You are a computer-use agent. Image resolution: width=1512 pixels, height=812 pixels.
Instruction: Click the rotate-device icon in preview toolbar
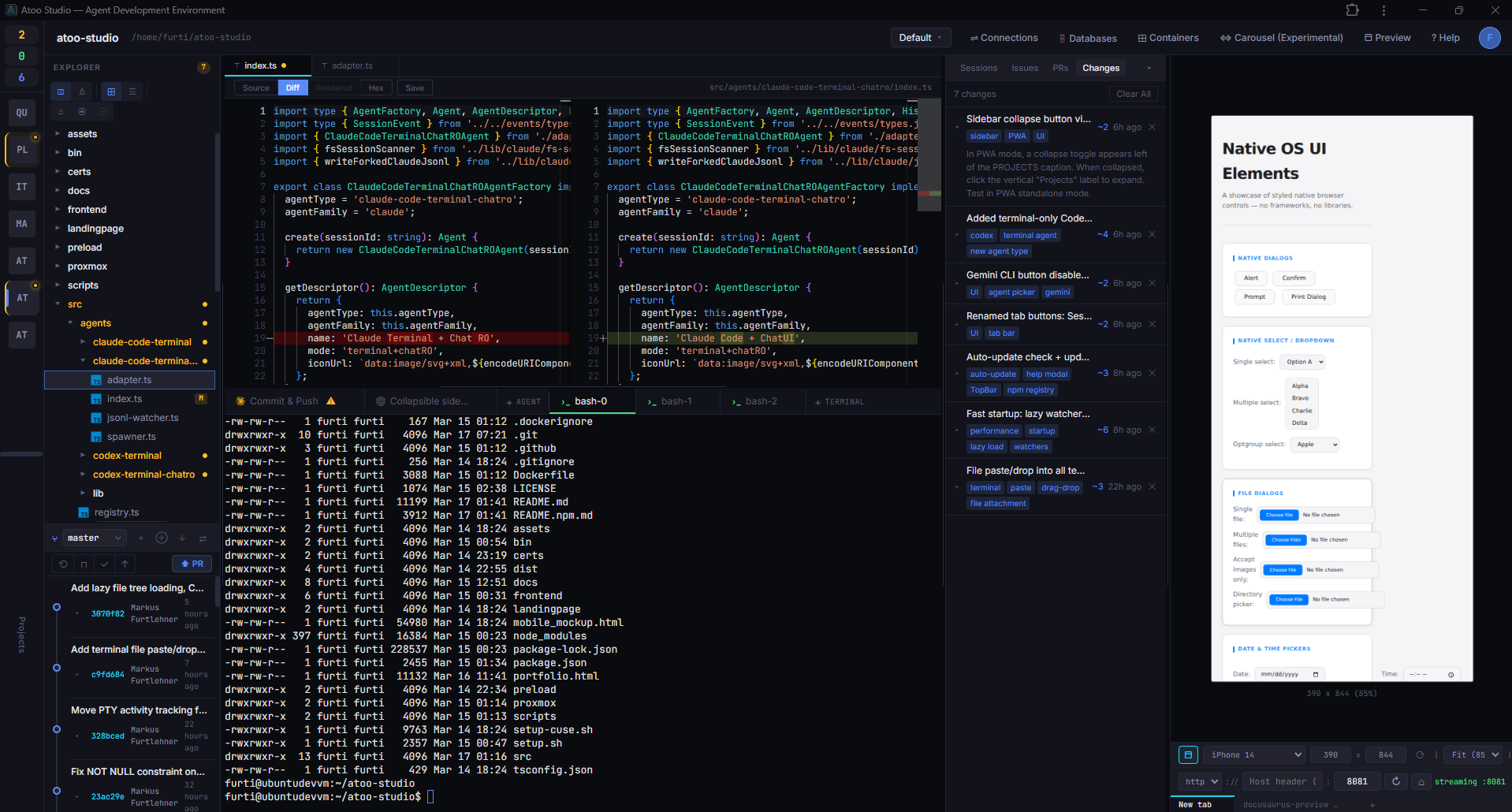(x=1421, y=755)
